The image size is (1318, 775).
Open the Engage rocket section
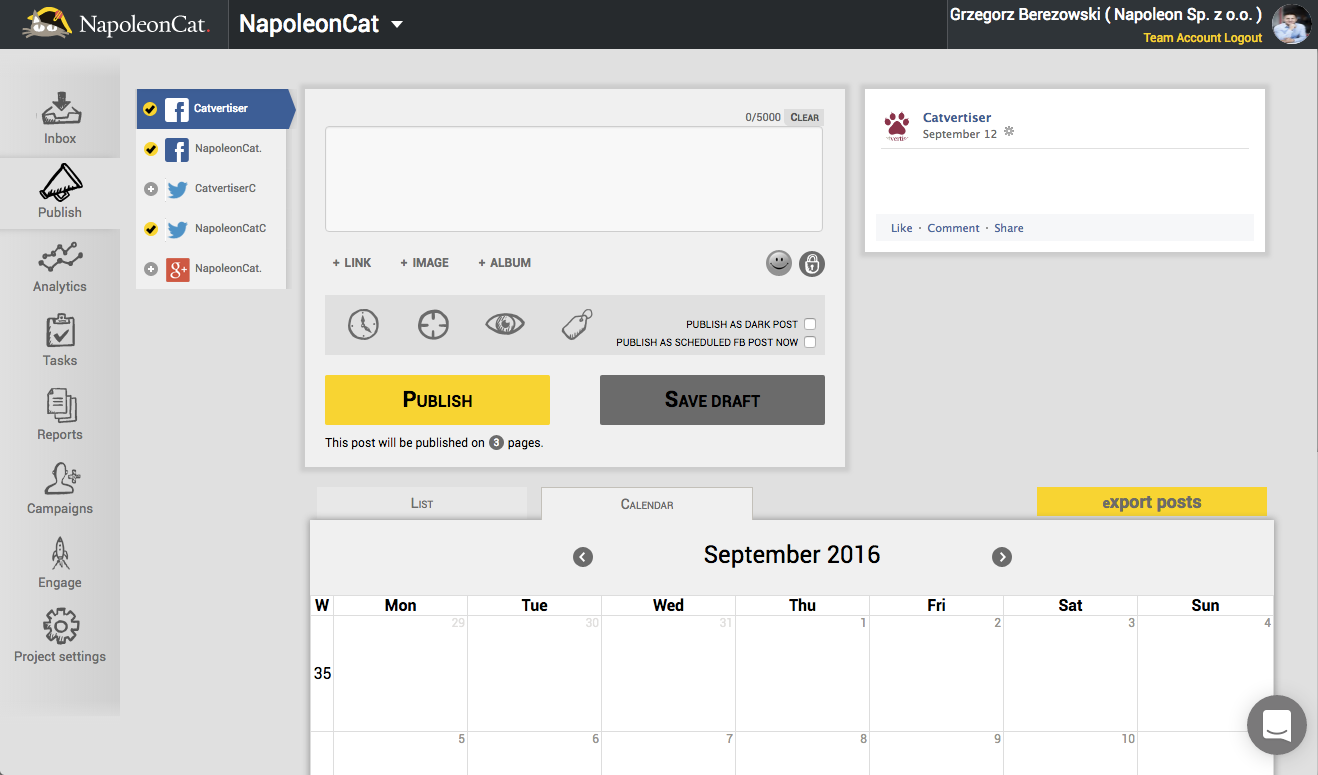pos(60,562)
